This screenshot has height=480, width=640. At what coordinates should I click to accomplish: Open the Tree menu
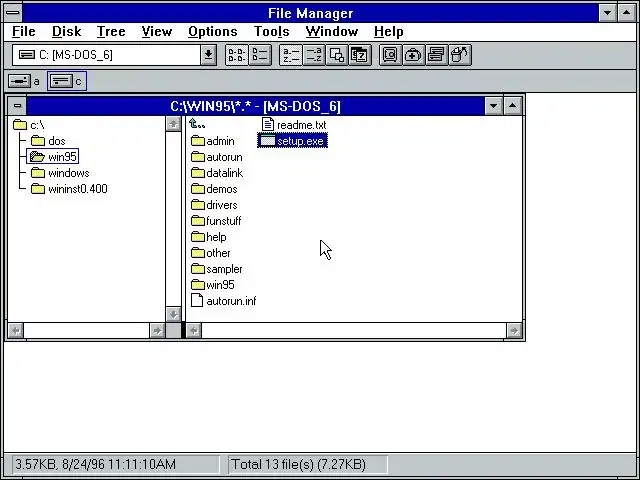tap(111, 31)
